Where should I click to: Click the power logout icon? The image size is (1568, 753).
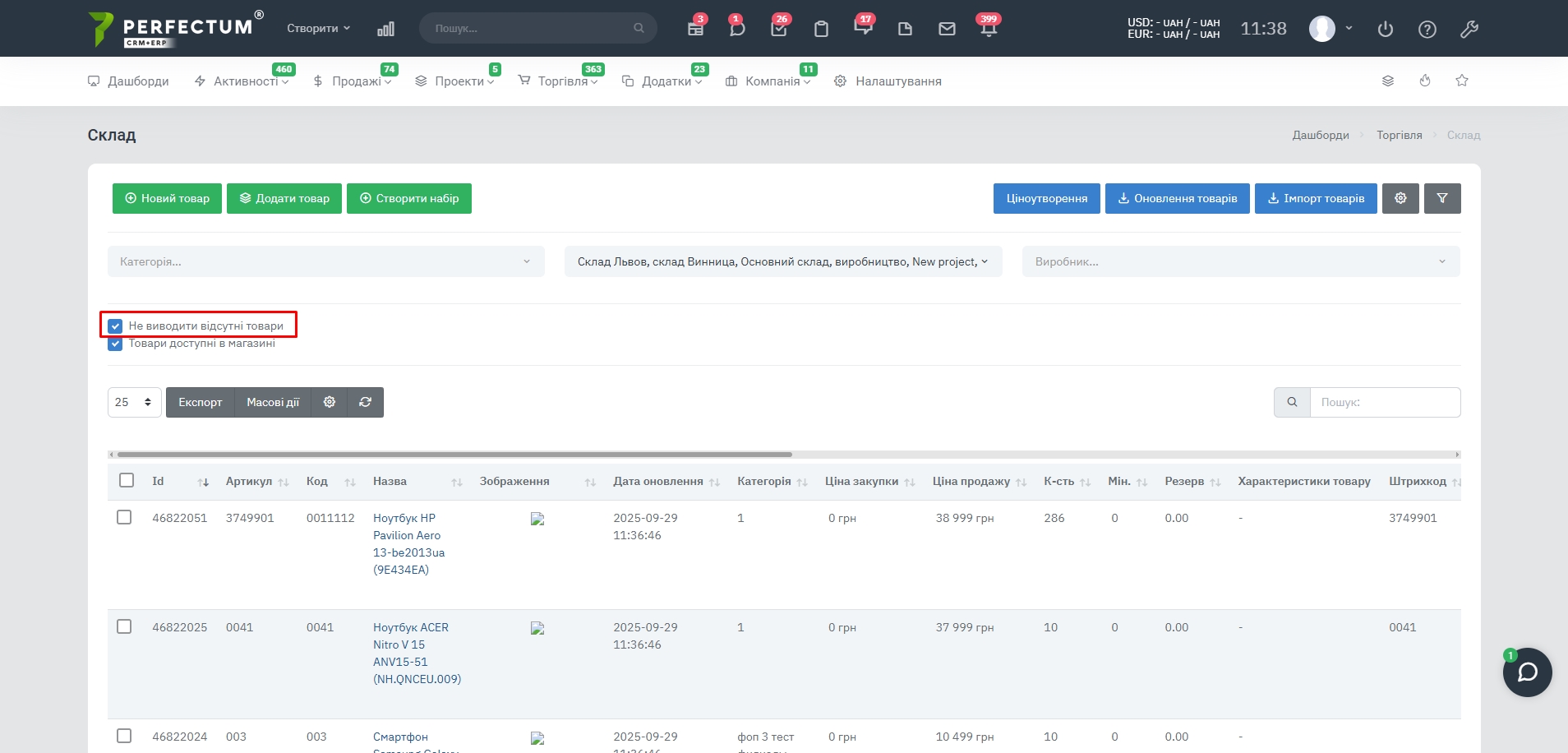tap(1386, 29)
